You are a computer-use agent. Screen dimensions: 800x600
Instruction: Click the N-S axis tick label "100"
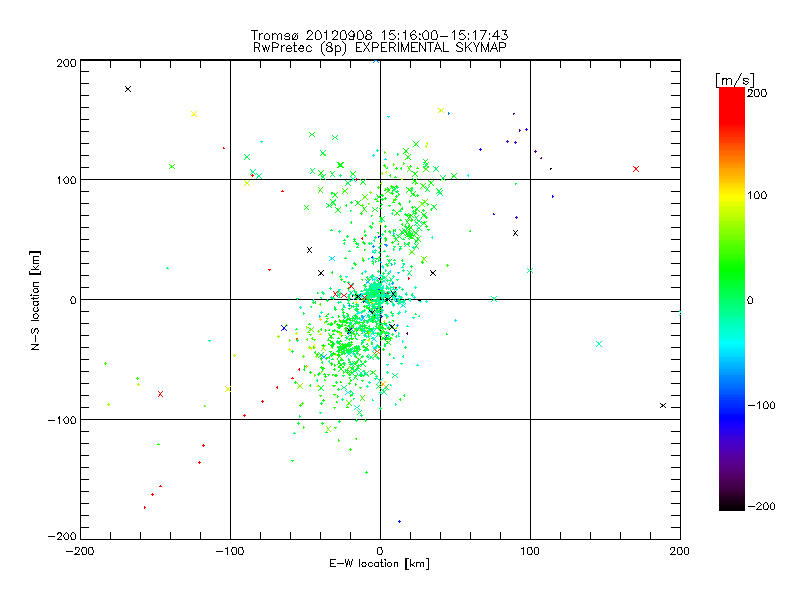click(x=66, y=180)
